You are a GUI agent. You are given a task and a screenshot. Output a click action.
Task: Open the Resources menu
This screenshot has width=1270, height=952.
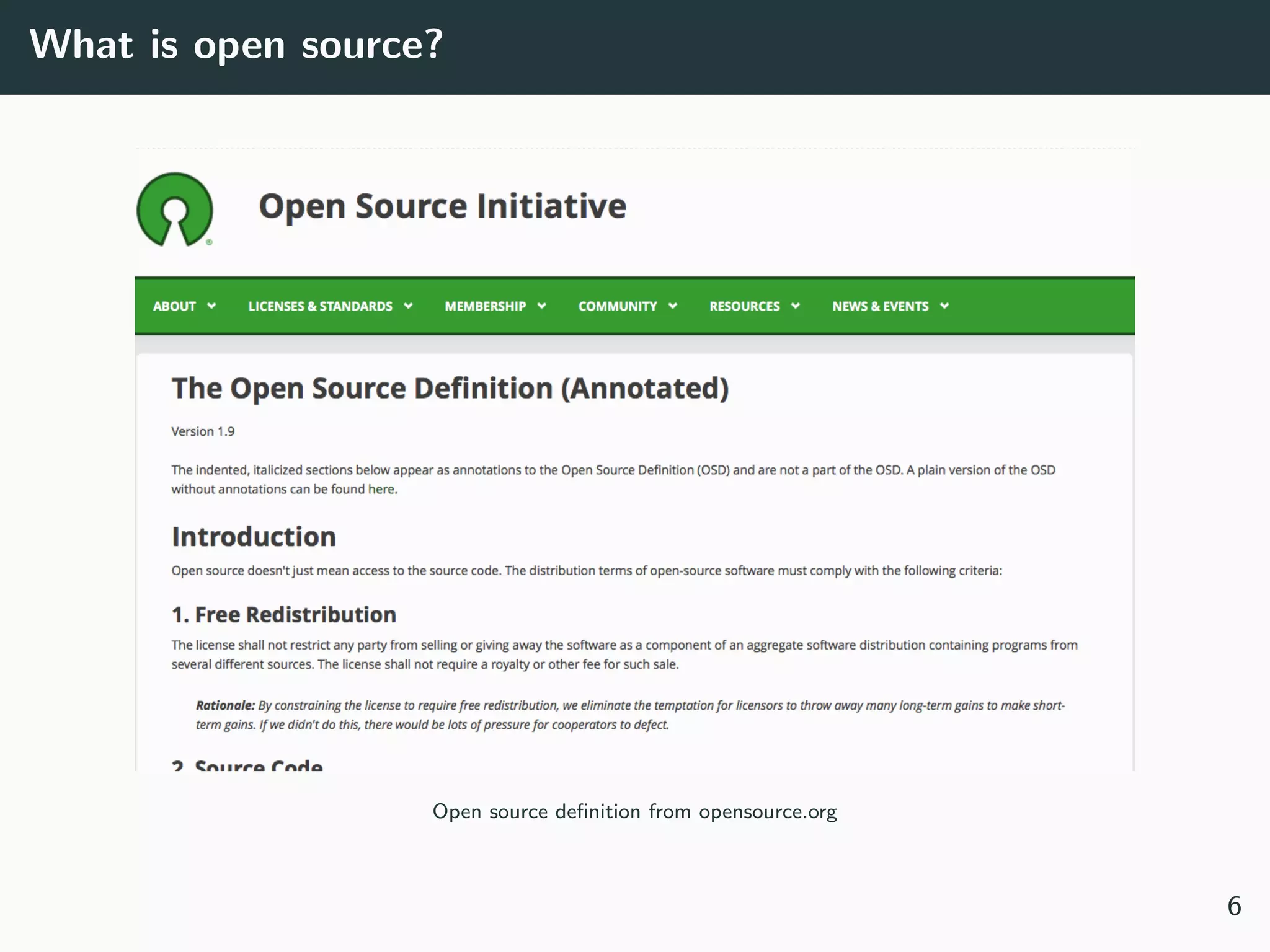pos(745,306)
